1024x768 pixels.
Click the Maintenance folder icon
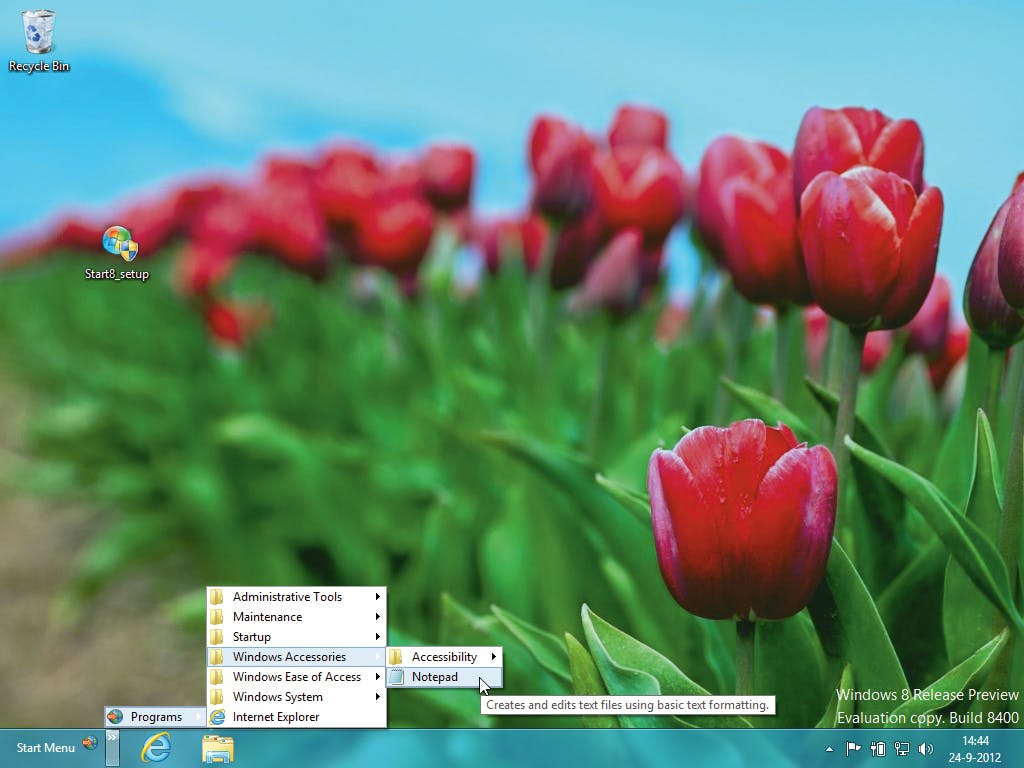click(x=217, y=617)
